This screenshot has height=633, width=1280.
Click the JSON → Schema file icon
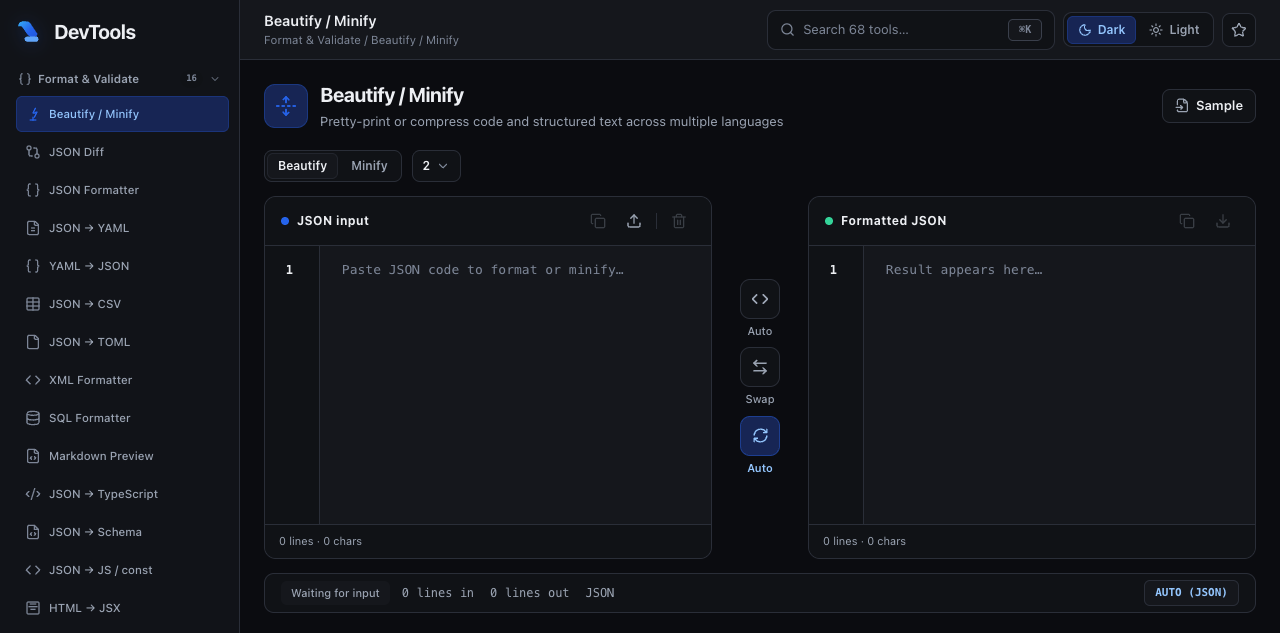click(33, 532)
